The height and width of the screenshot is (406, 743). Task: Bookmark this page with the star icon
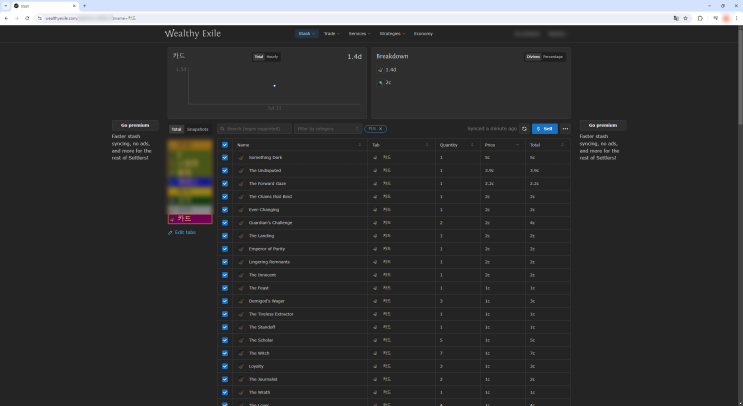point(686,18)
